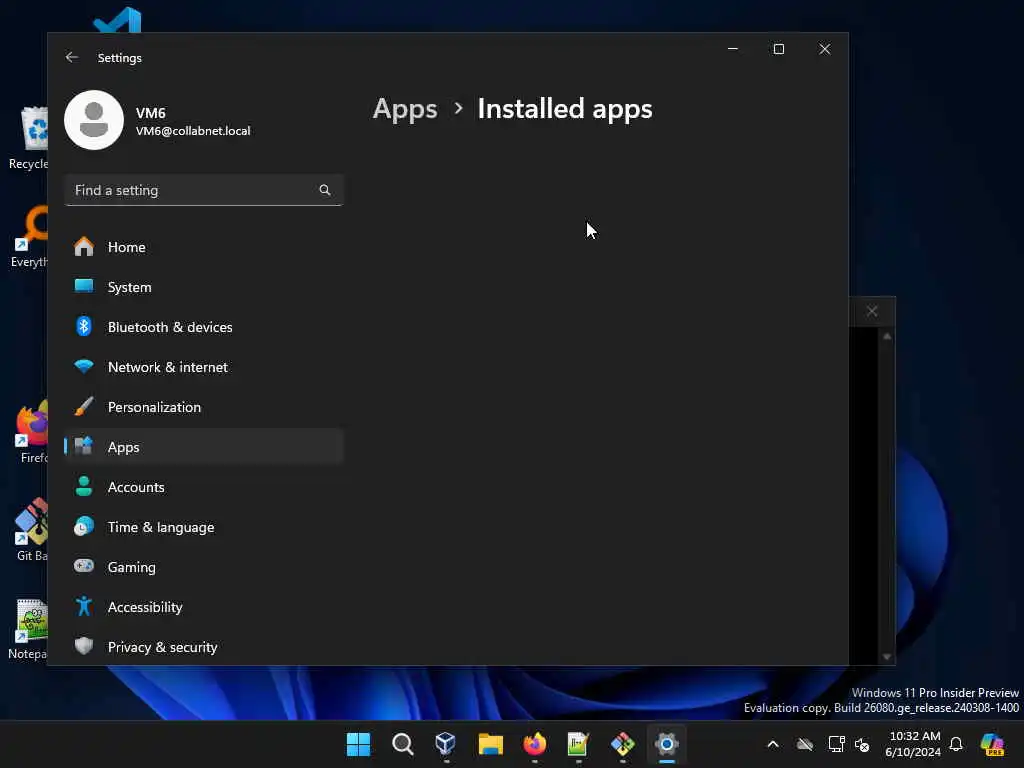This screenshot has width=1024, height=768.
Task: Maximize the Settings window
Action: (778, 49)
